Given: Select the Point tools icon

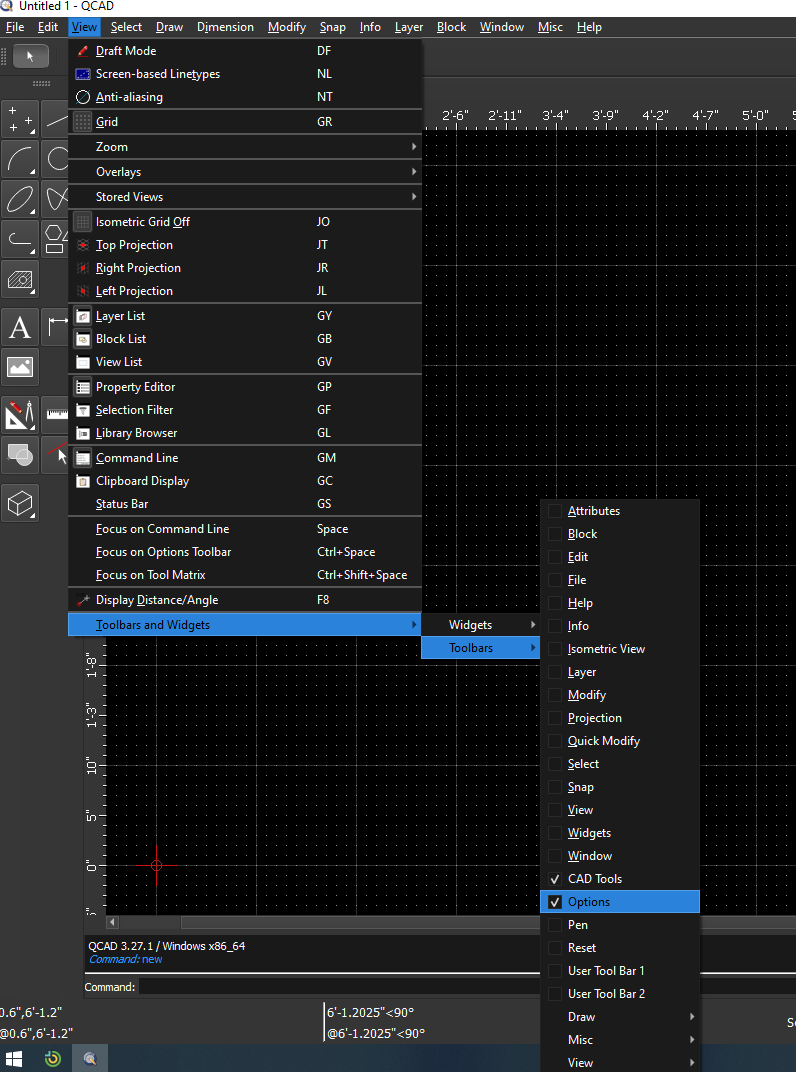Looking at the screenshot, I should [20, 120].
